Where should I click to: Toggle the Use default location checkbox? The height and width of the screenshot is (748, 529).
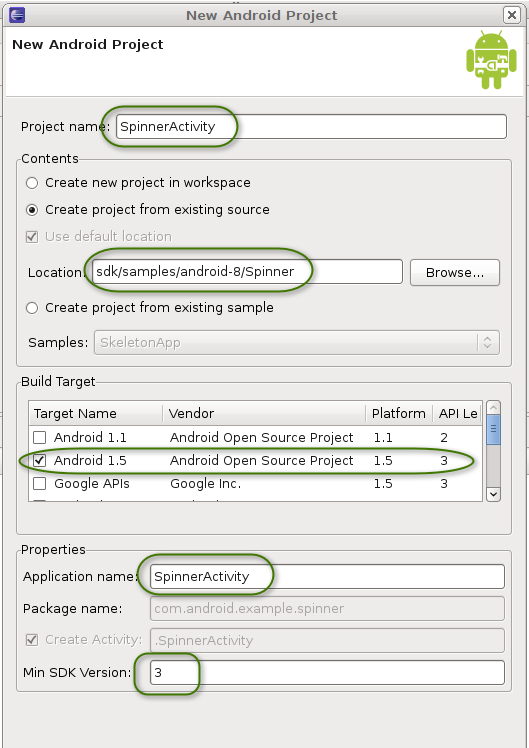pos(32,237)
